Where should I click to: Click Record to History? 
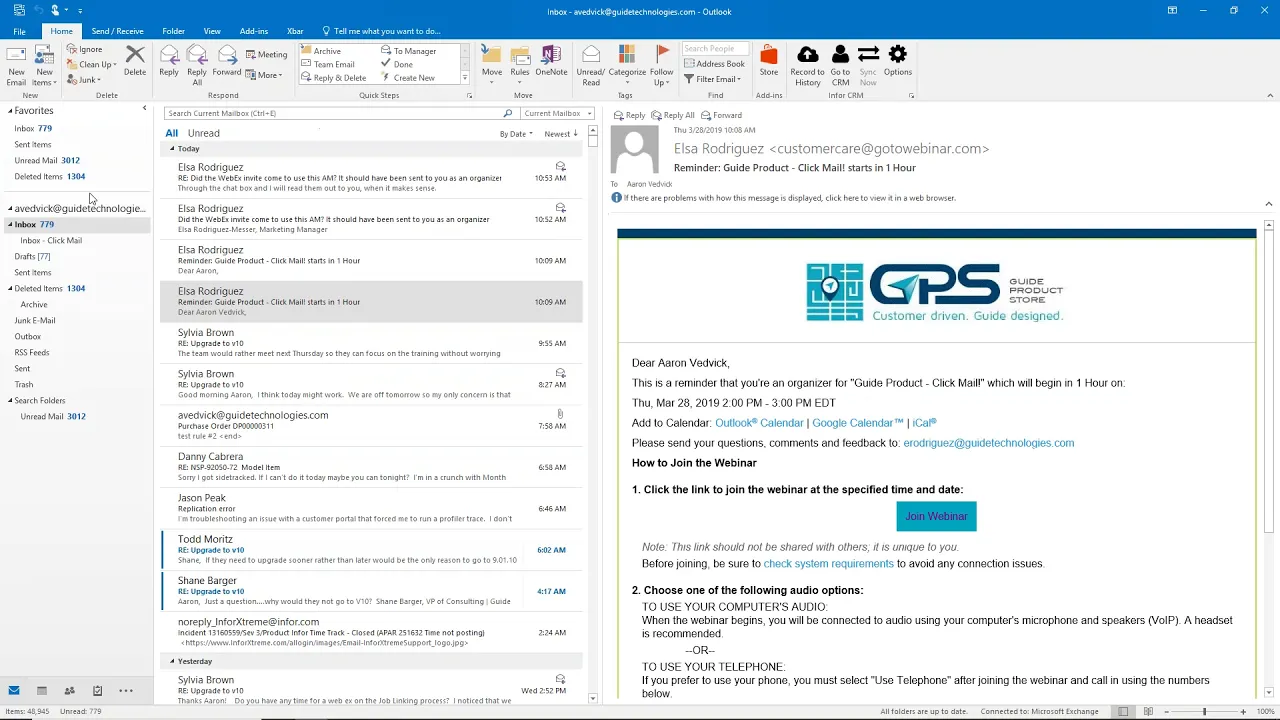pos(807,65)
